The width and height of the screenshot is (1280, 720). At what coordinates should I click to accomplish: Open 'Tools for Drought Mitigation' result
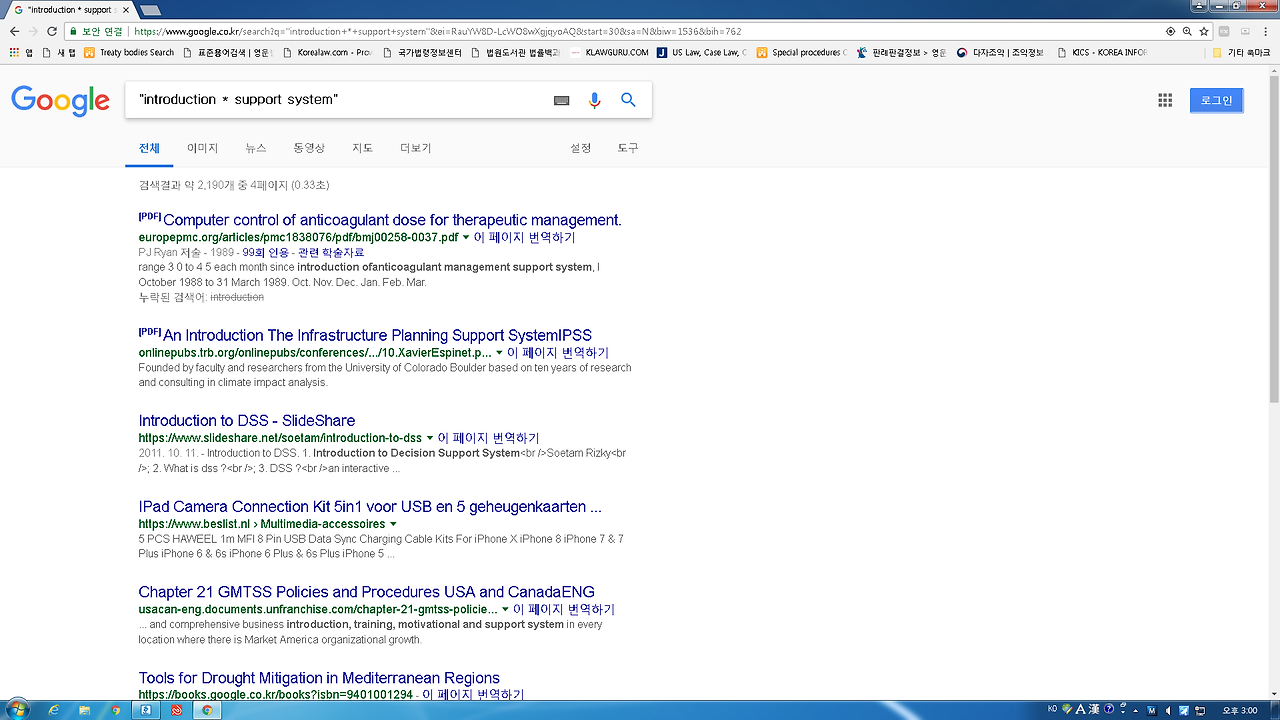[x=319, y=678]
